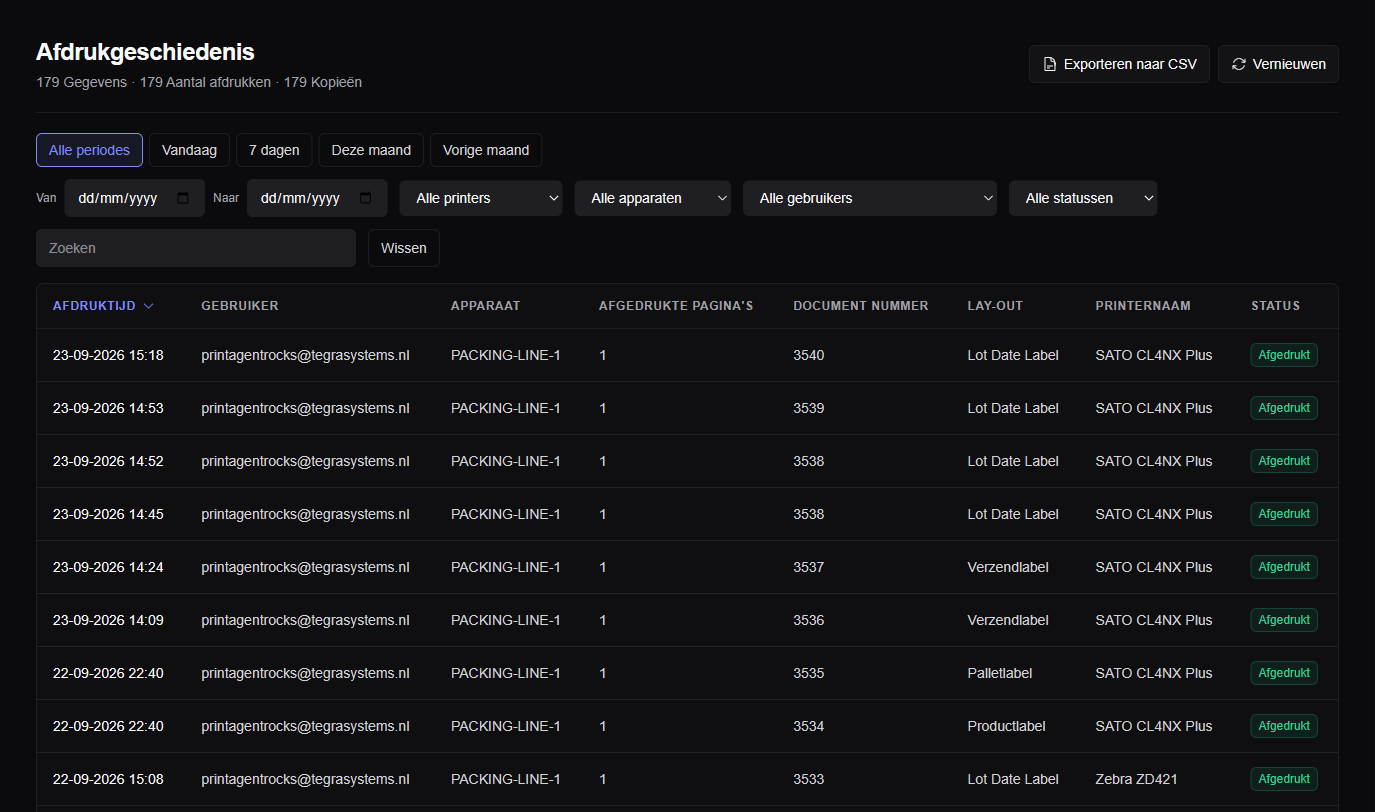Click document number 3539

click(809, 408)
